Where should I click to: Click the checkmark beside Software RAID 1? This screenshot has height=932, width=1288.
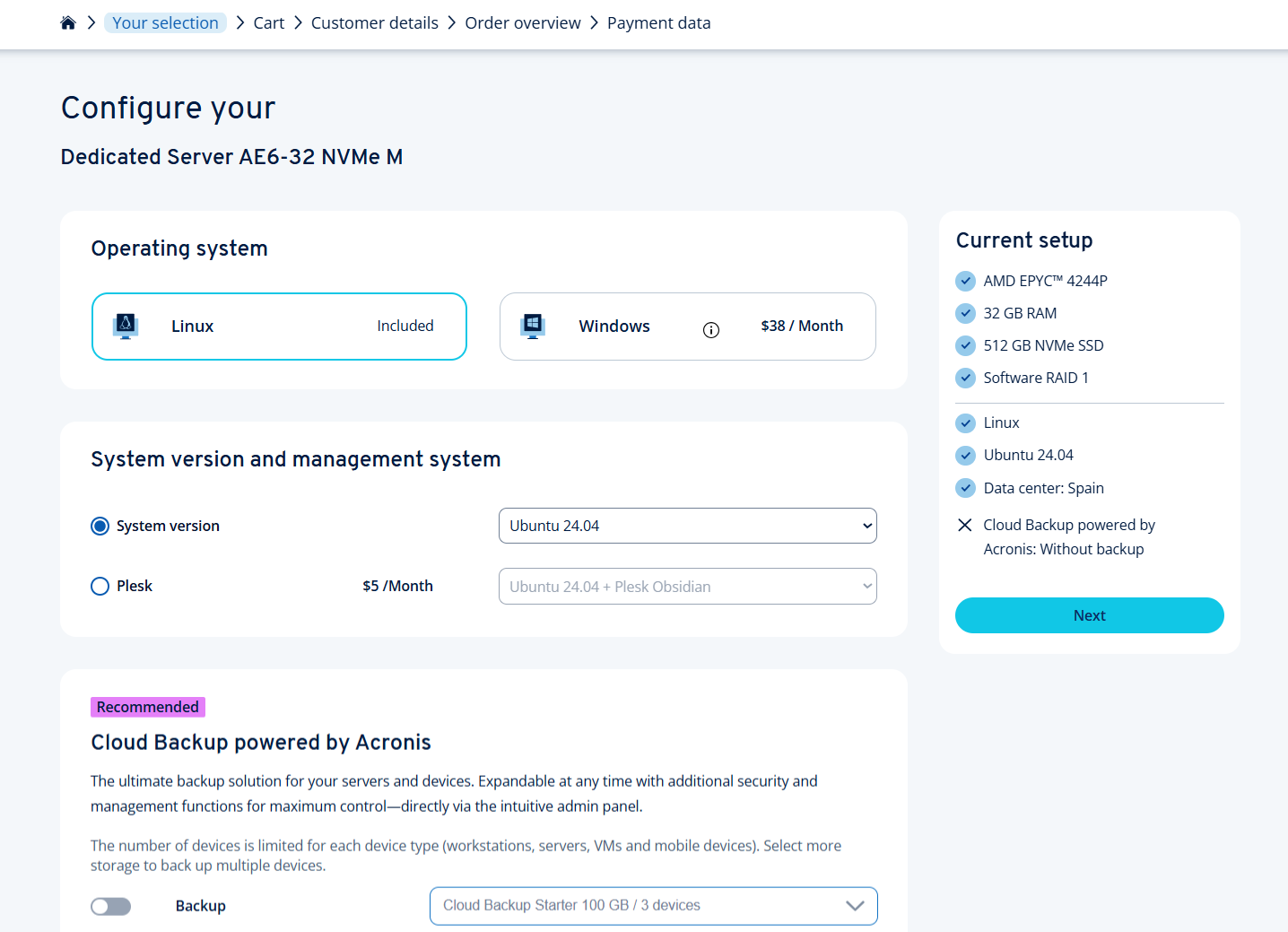(x=966, y=378)
